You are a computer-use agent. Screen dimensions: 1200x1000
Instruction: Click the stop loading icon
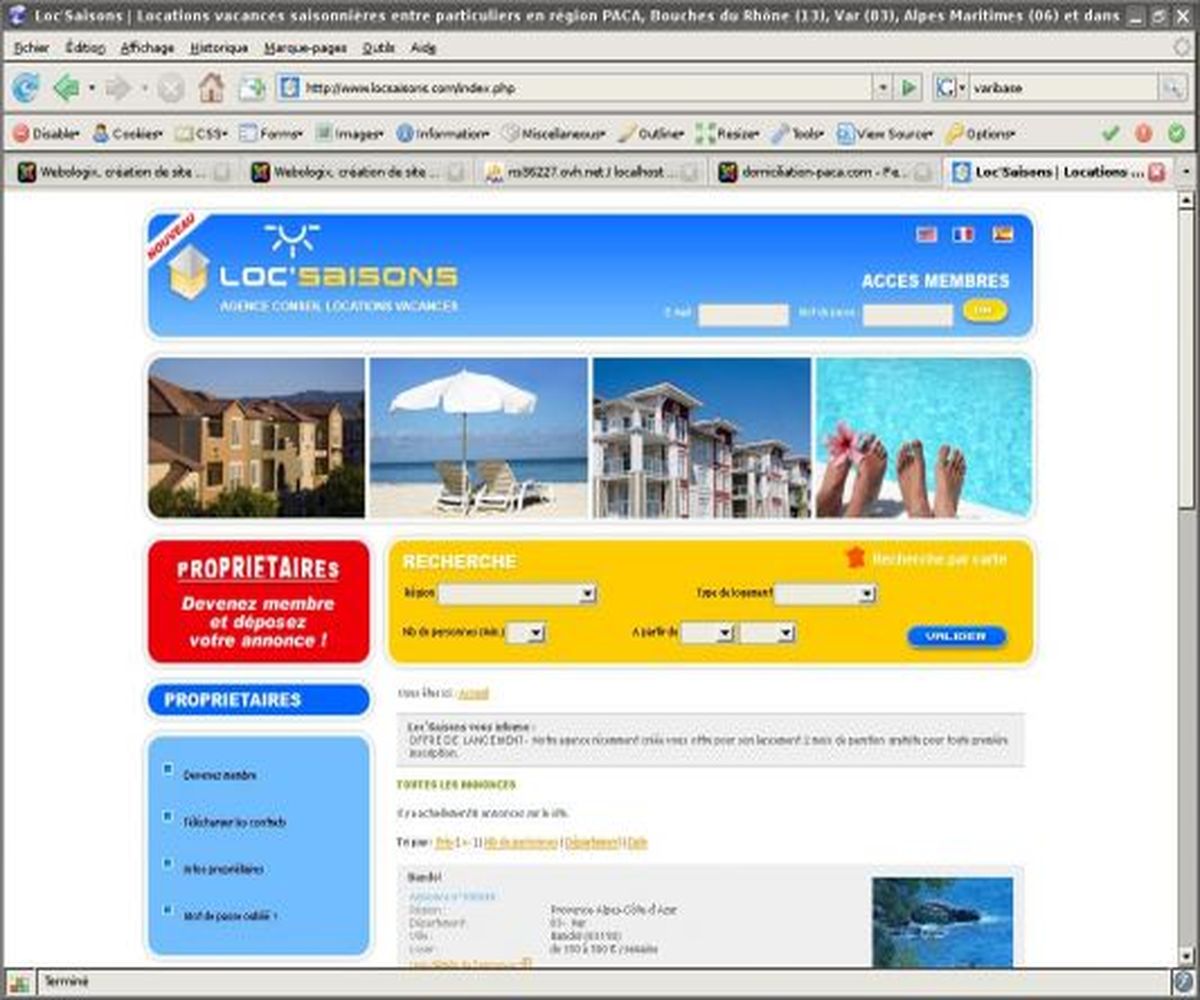point(171,89)
